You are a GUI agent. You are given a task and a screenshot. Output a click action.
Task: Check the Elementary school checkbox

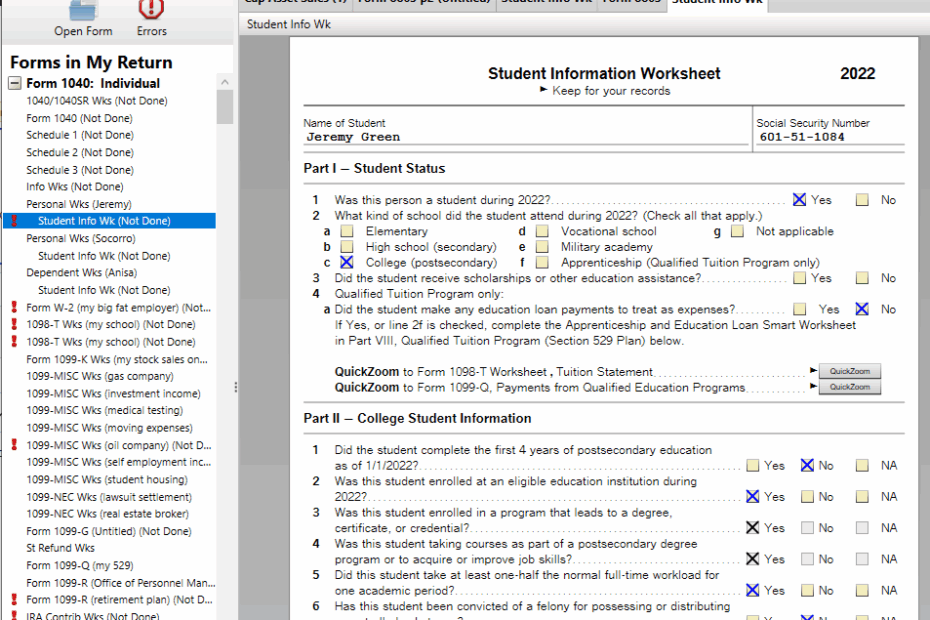tap(346, 231)
